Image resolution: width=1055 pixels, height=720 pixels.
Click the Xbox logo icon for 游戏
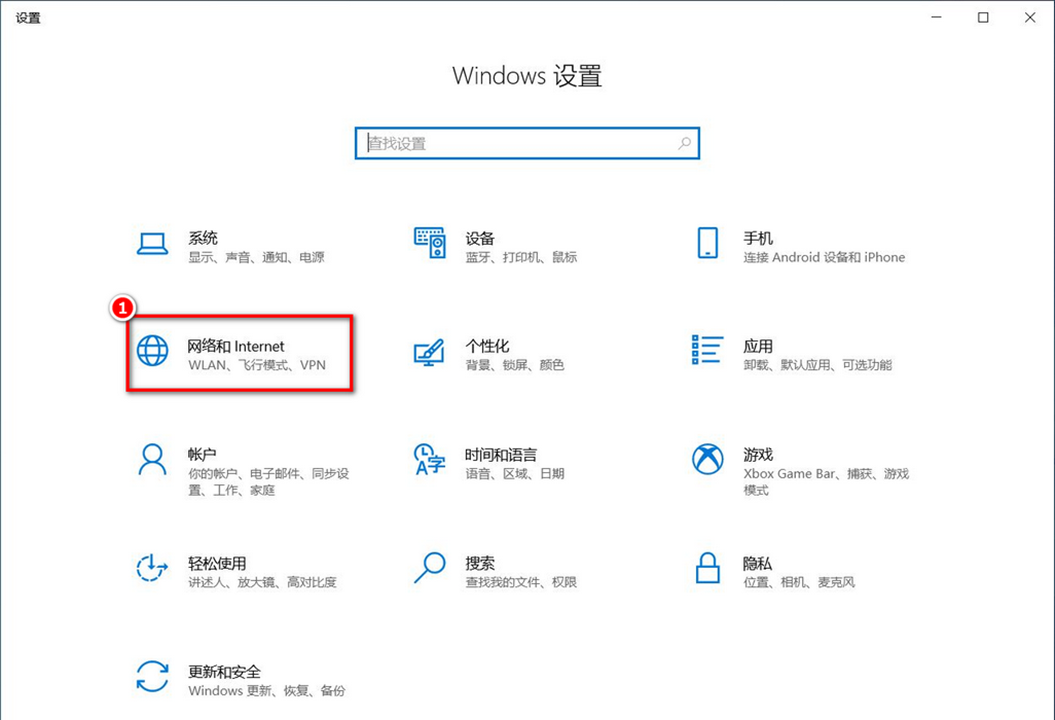[707, 459]
